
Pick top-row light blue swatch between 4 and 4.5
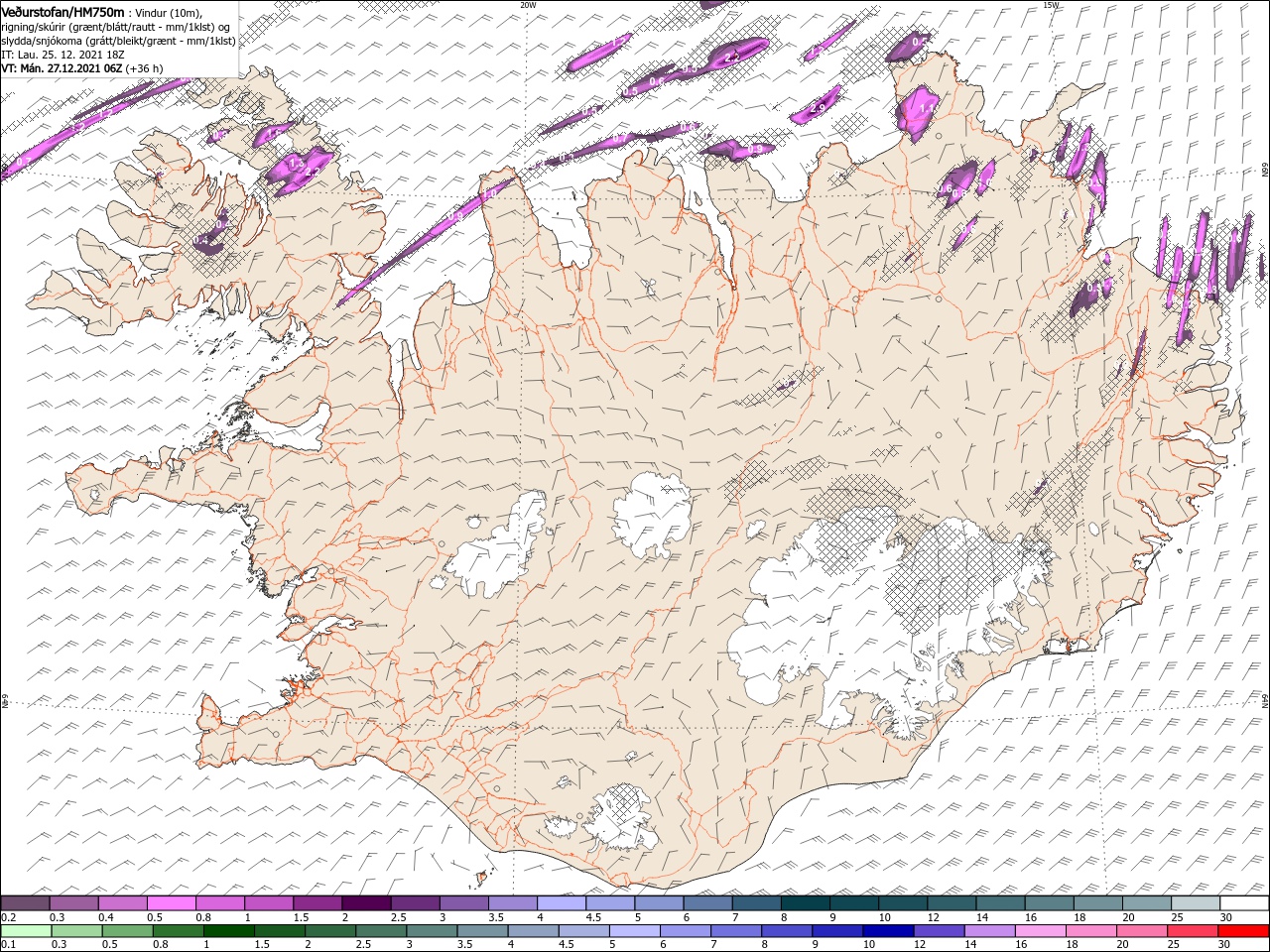pos(562,903)
